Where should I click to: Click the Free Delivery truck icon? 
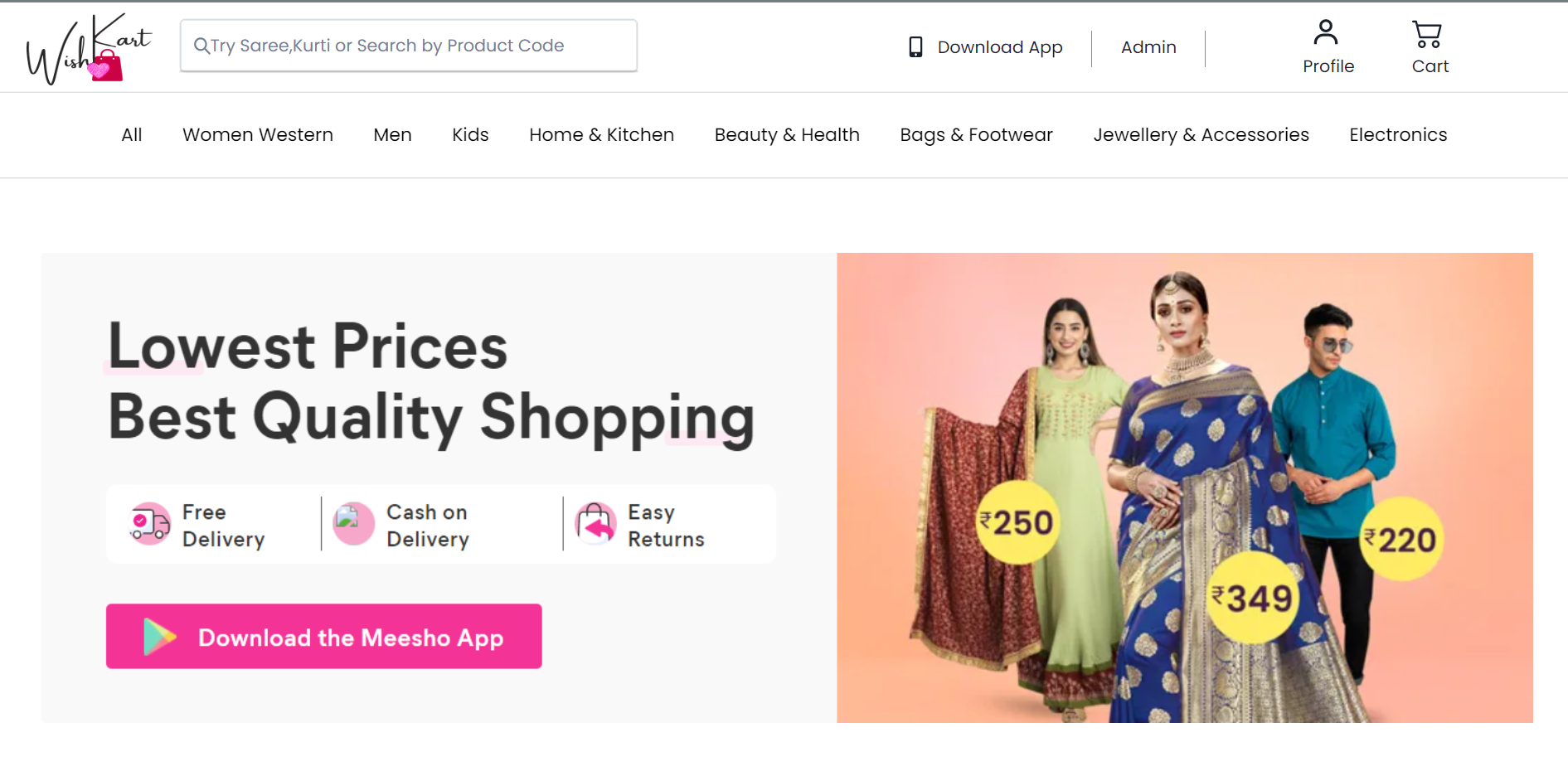tap(149, 525)
